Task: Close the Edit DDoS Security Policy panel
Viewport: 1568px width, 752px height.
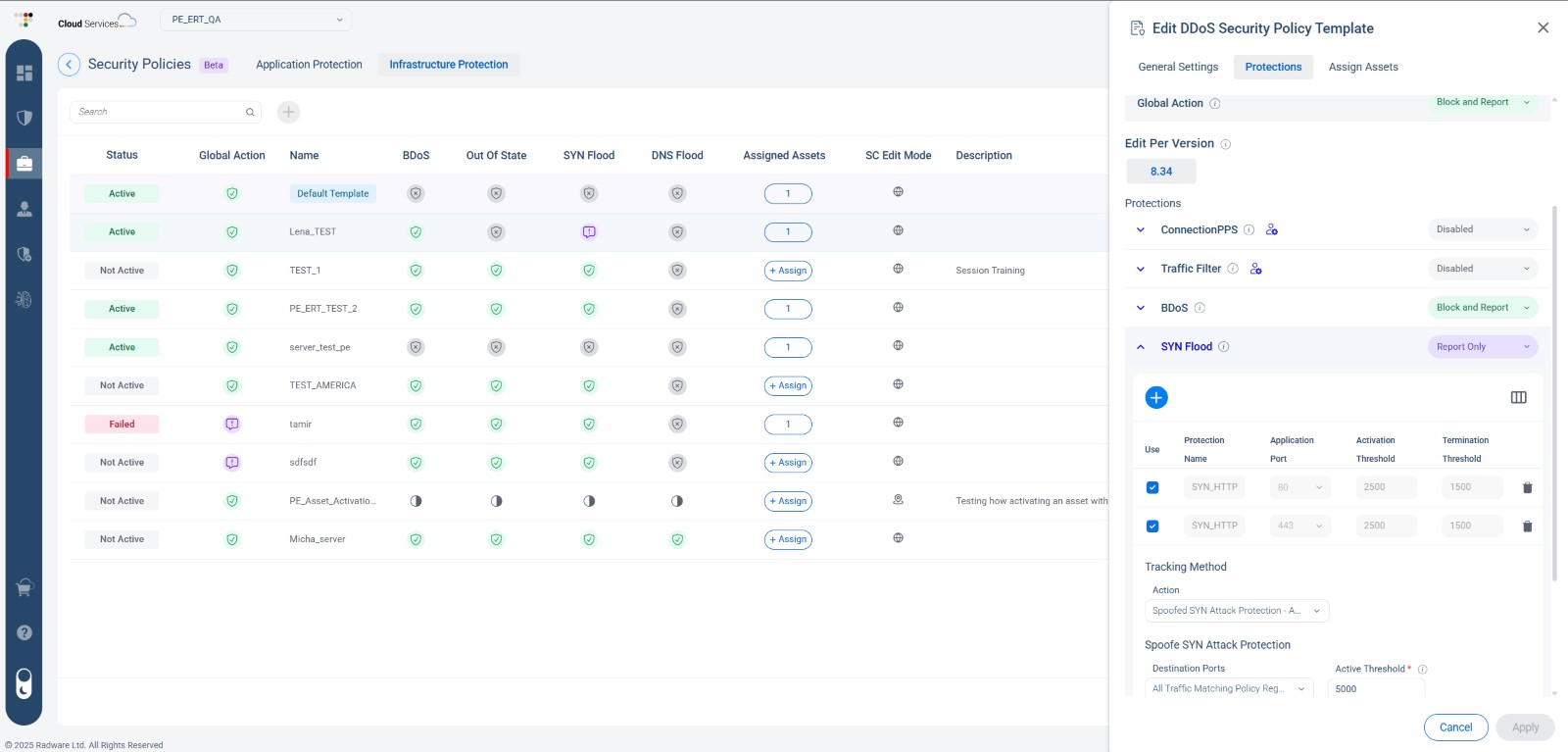Action: pyautogui.click(x=1543, y=28)
